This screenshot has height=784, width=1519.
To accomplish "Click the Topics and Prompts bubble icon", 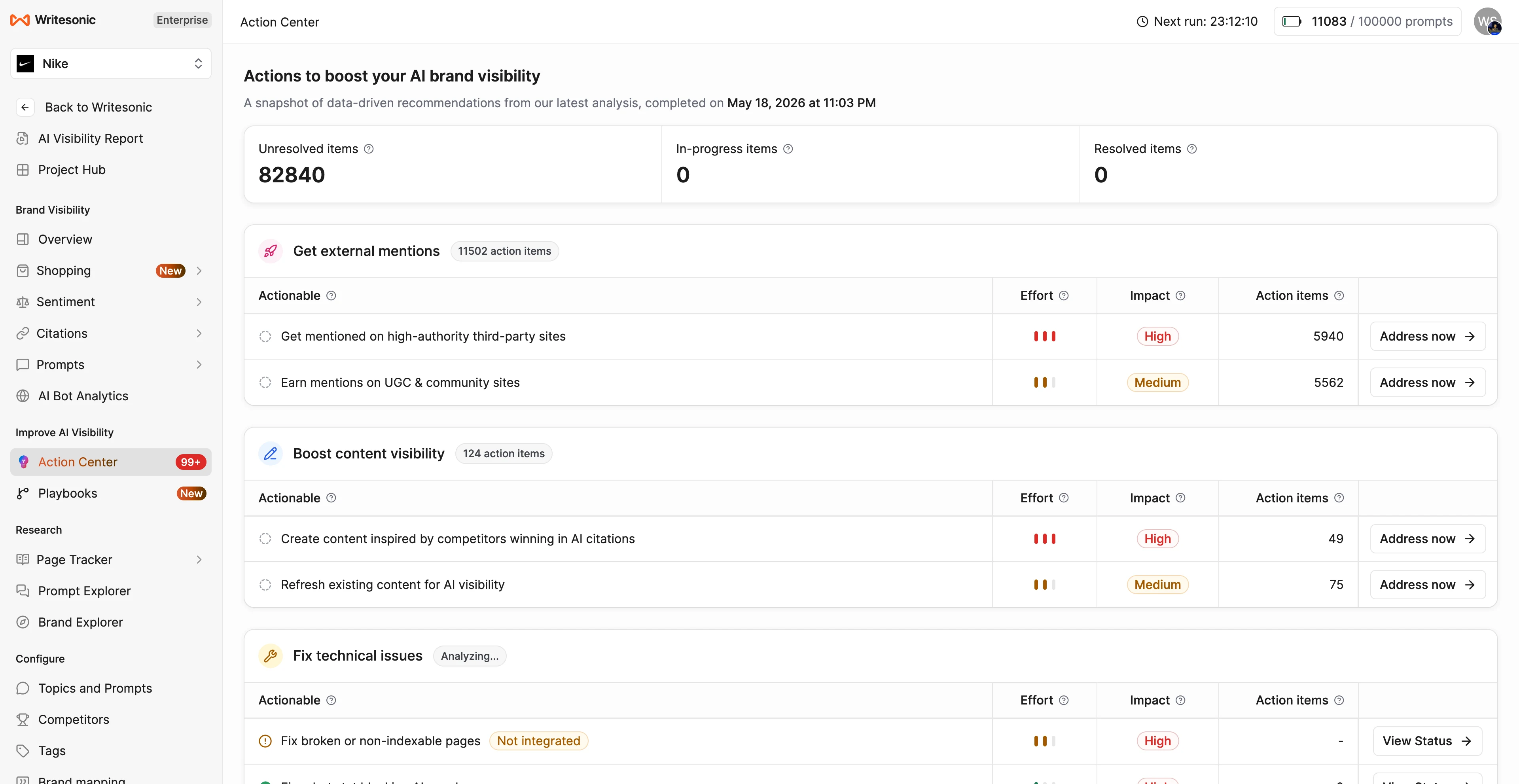I will pos(23,689).
